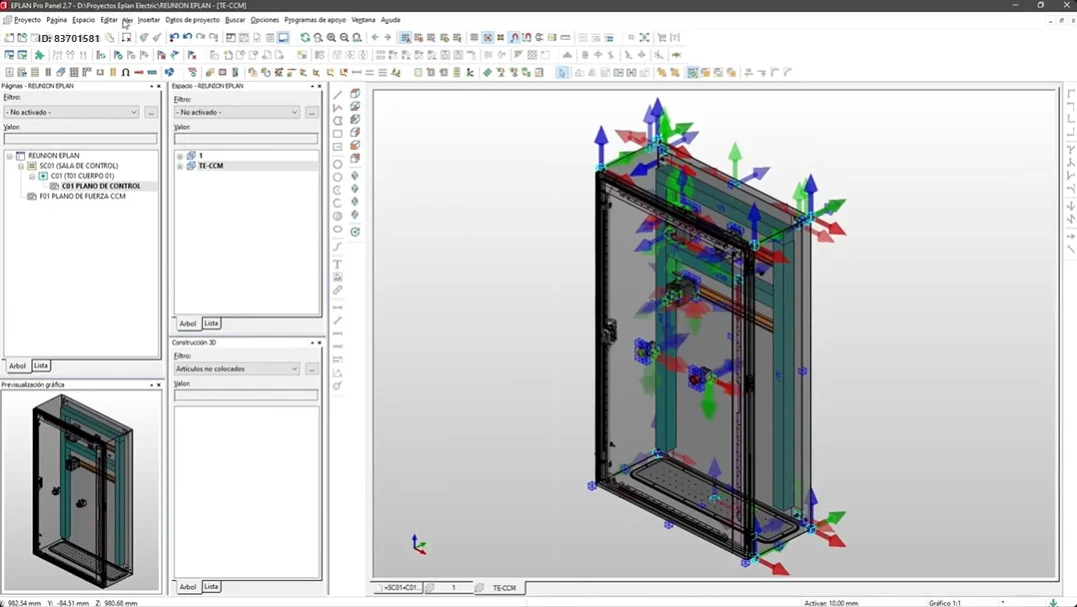
Task: Click the '...' button beside Espacio filter
Action: (x=312, y=112)
